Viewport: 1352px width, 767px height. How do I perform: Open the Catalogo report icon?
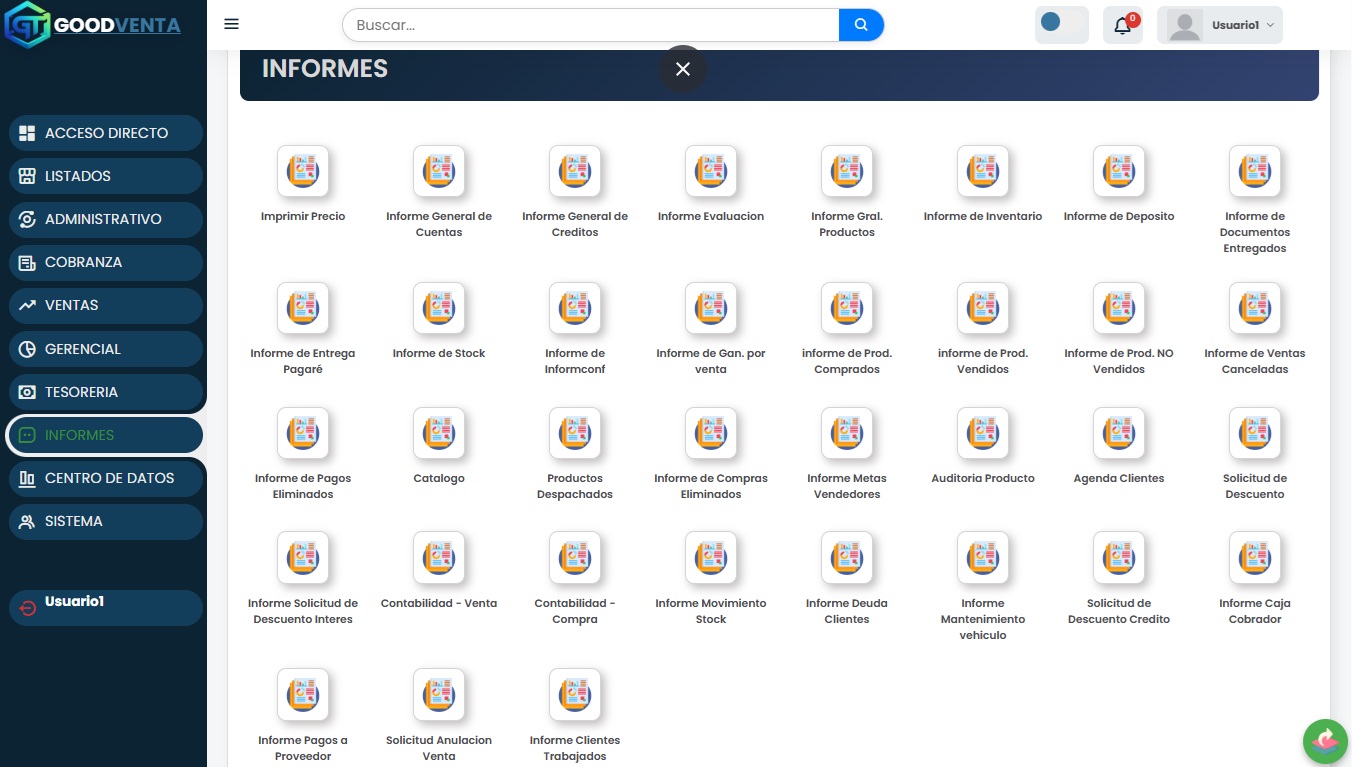point(439,433)
